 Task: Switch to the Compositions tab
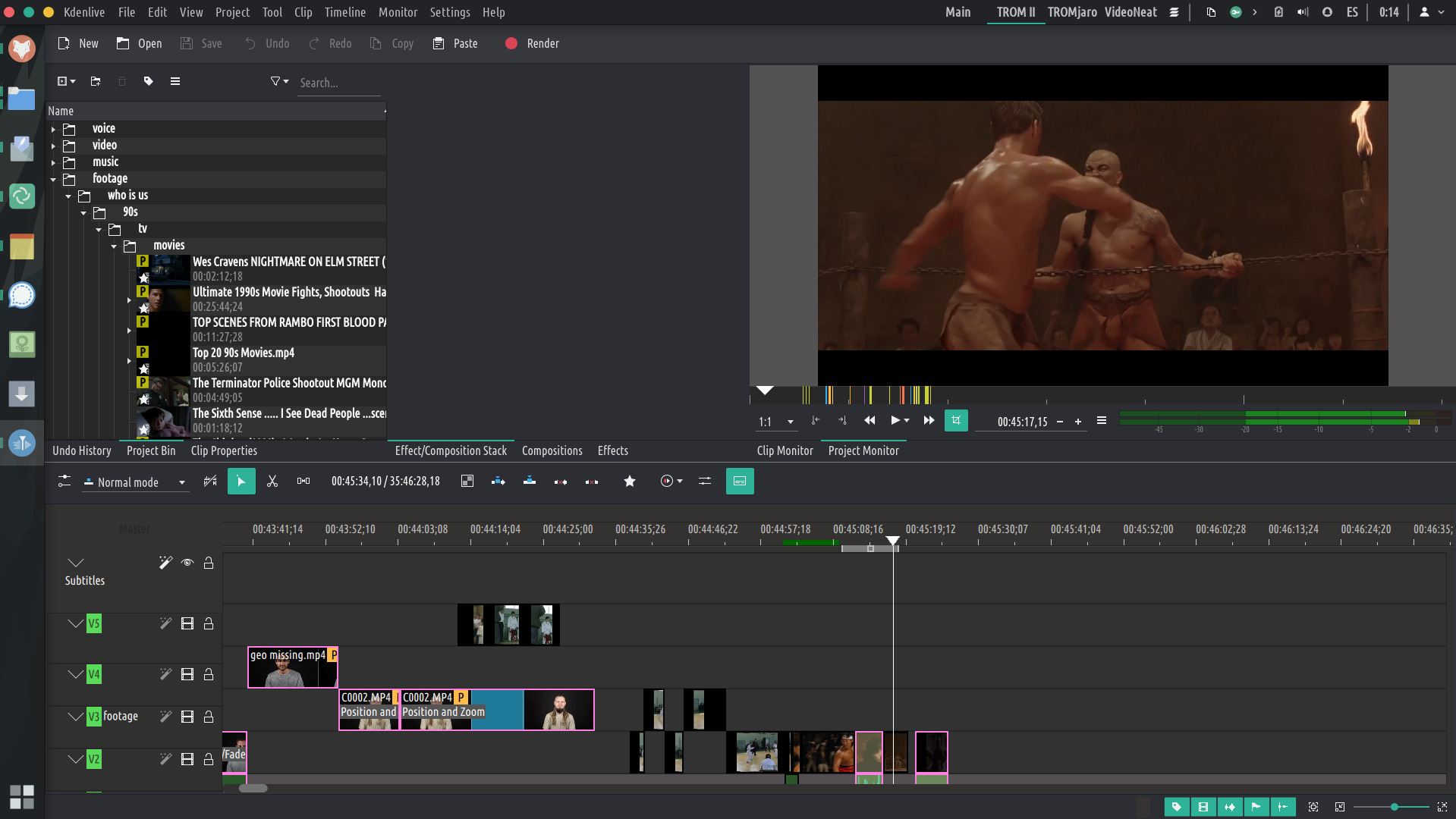pos(552,450)
